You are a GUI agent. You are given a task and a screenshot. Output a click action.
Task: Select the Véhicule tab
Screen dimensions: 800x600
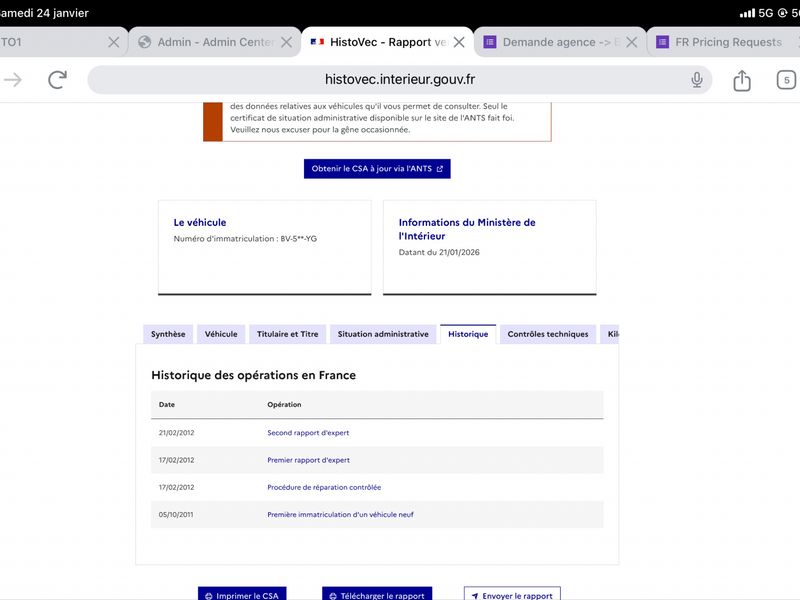pos(221,334)
